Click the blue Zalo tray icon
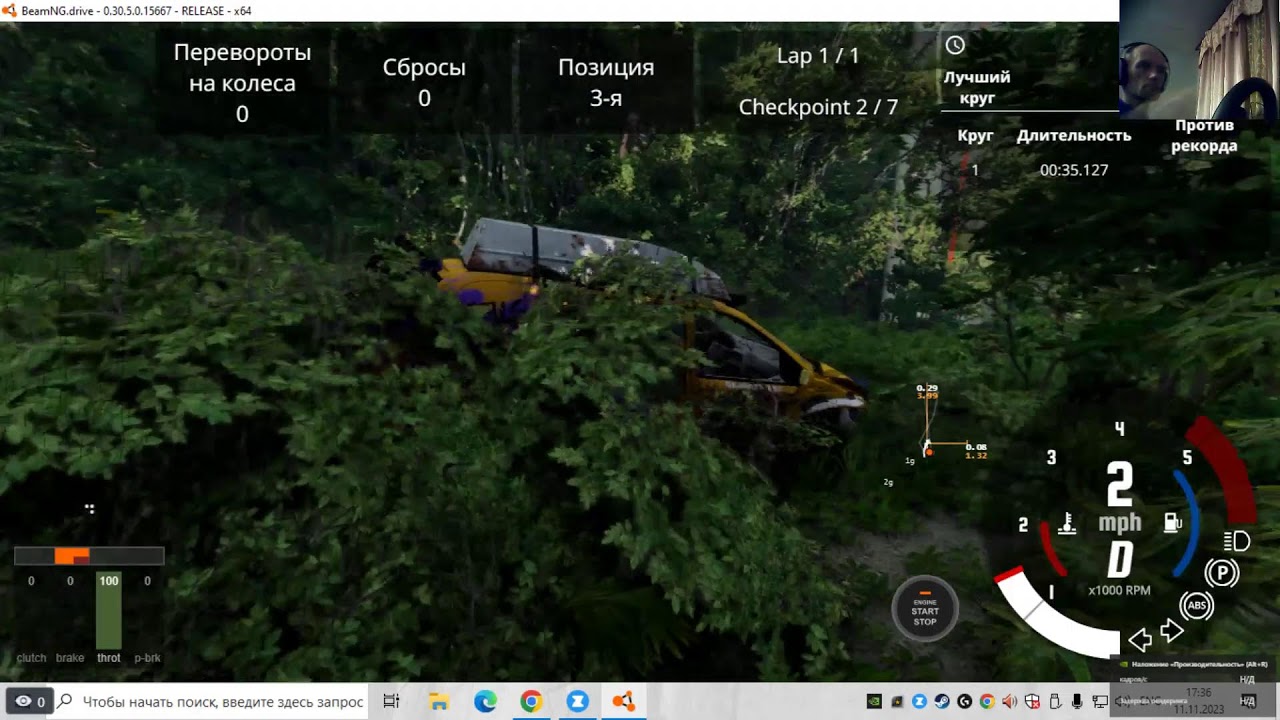This screenshot has height=720, width=1280. tap(919, 702)
